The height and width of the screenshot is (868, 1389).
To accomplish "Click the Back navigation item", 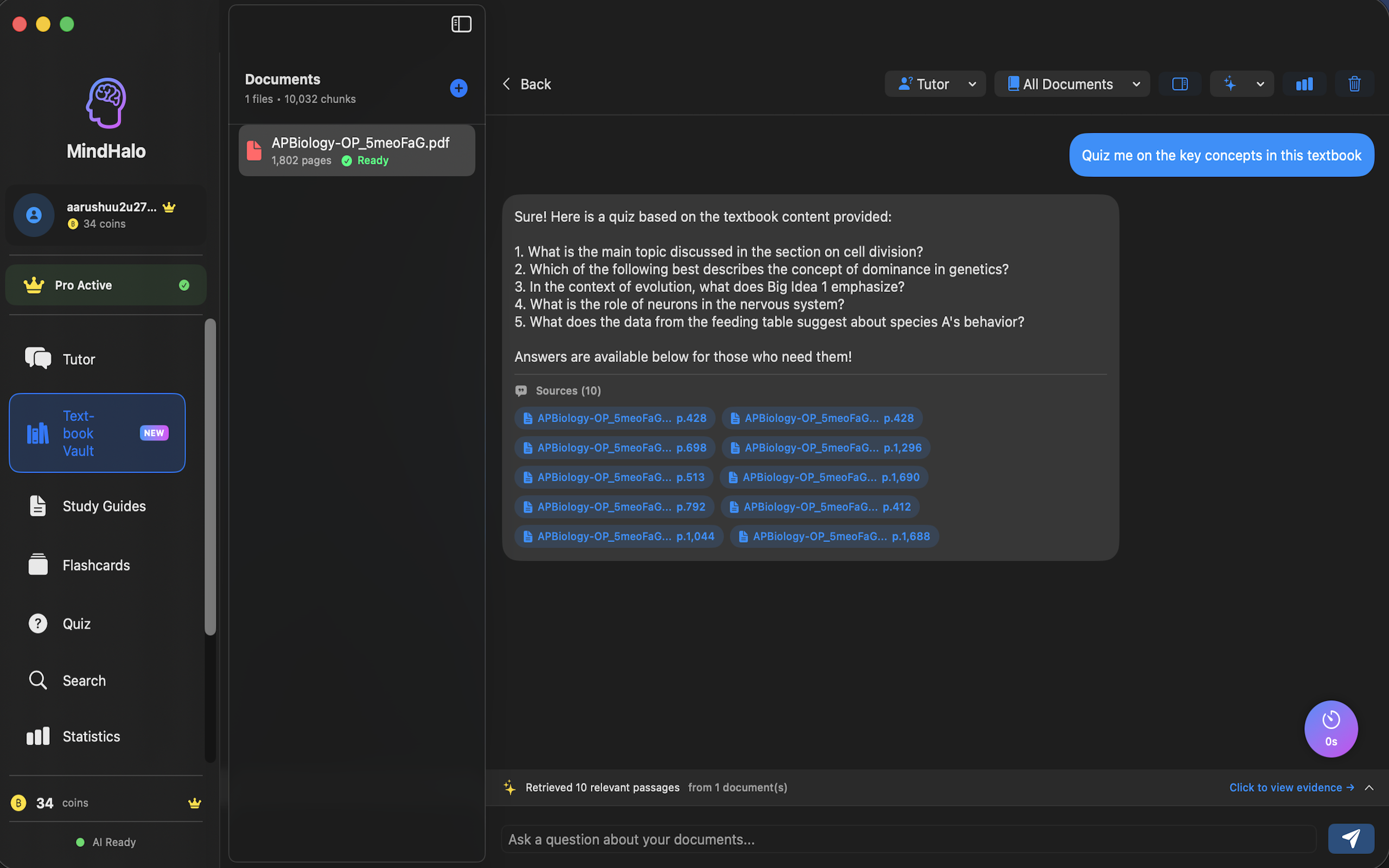I will tap(526, 84).
